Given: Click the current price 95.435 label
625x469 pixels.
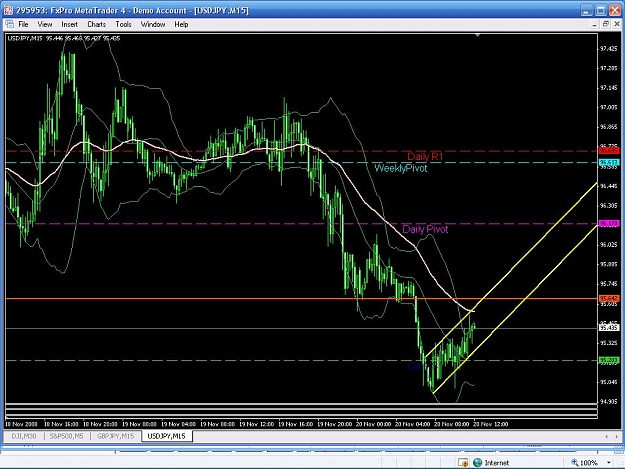Looking at the screenshot, I should pos(609,328).
